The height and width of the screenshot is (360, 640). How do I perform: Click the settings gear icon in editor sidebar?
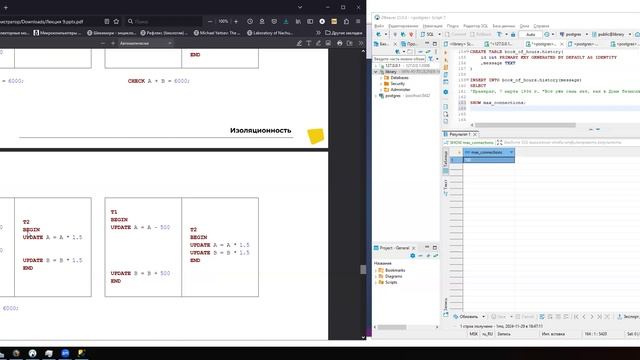[x=446, y=92]
